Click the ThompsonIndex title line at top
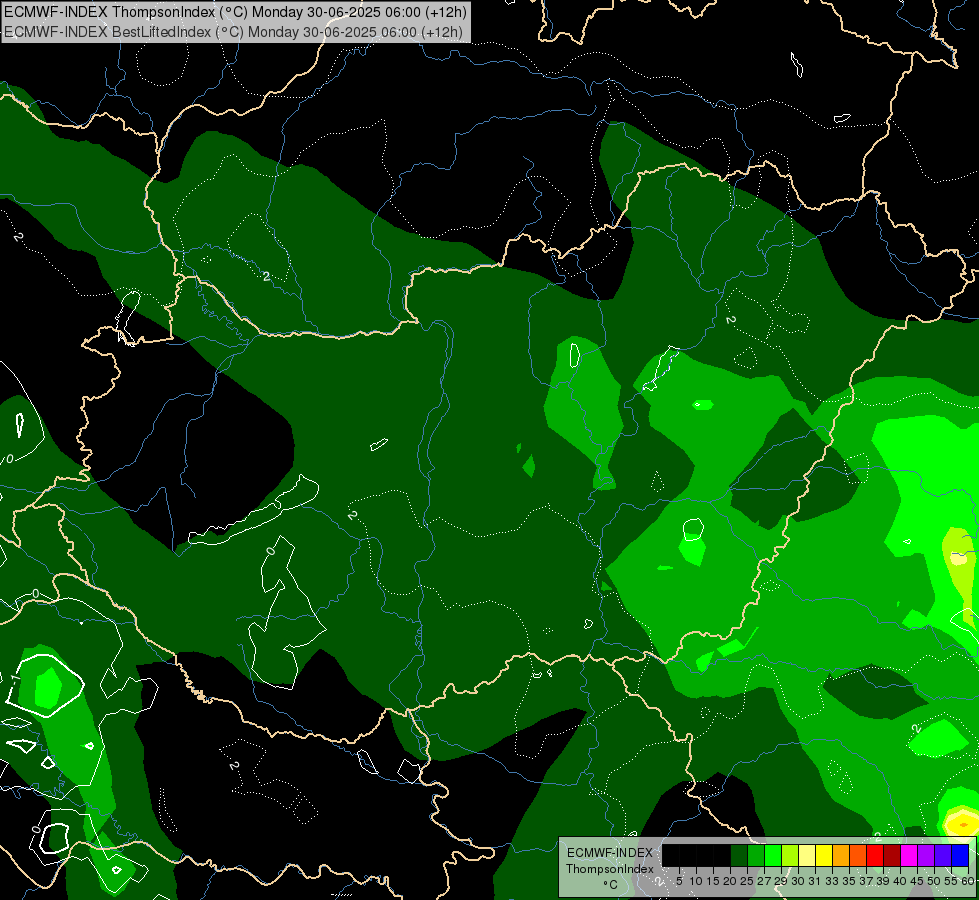979x900 pixels. pyautogui.click(x=235, y=12)
